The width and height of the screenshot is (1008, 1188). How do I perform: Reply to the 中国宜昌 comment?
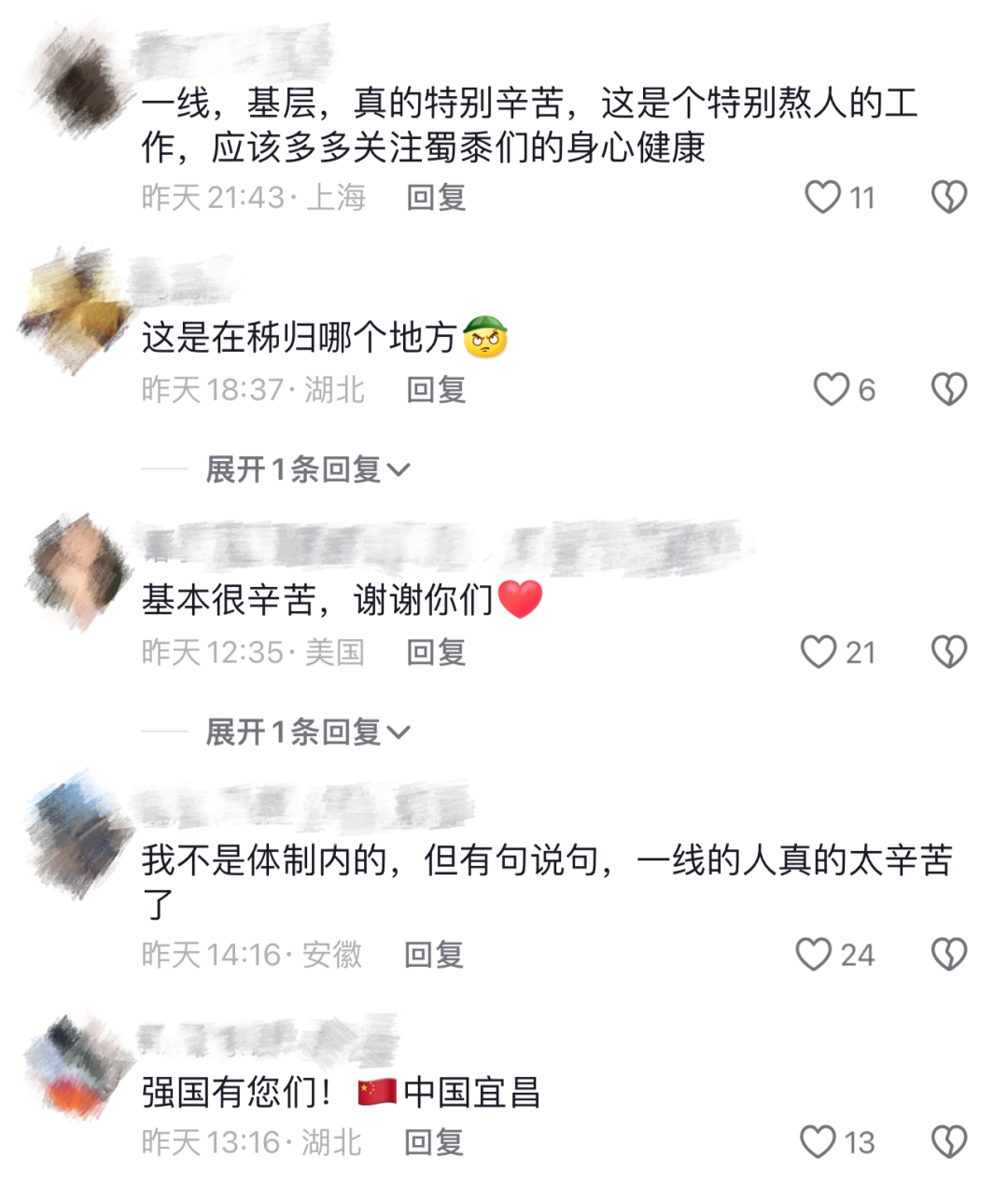(x=434, y=1141)
